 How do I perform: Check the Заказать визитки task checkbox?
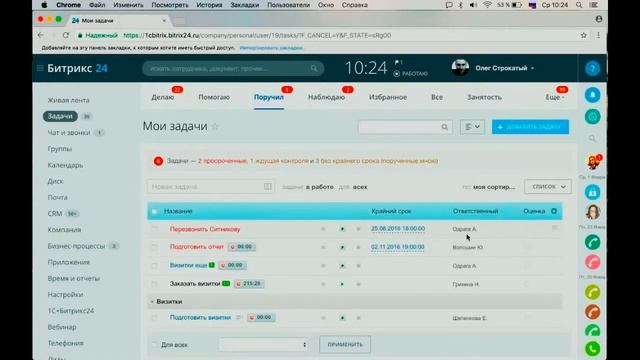[154, 284]
